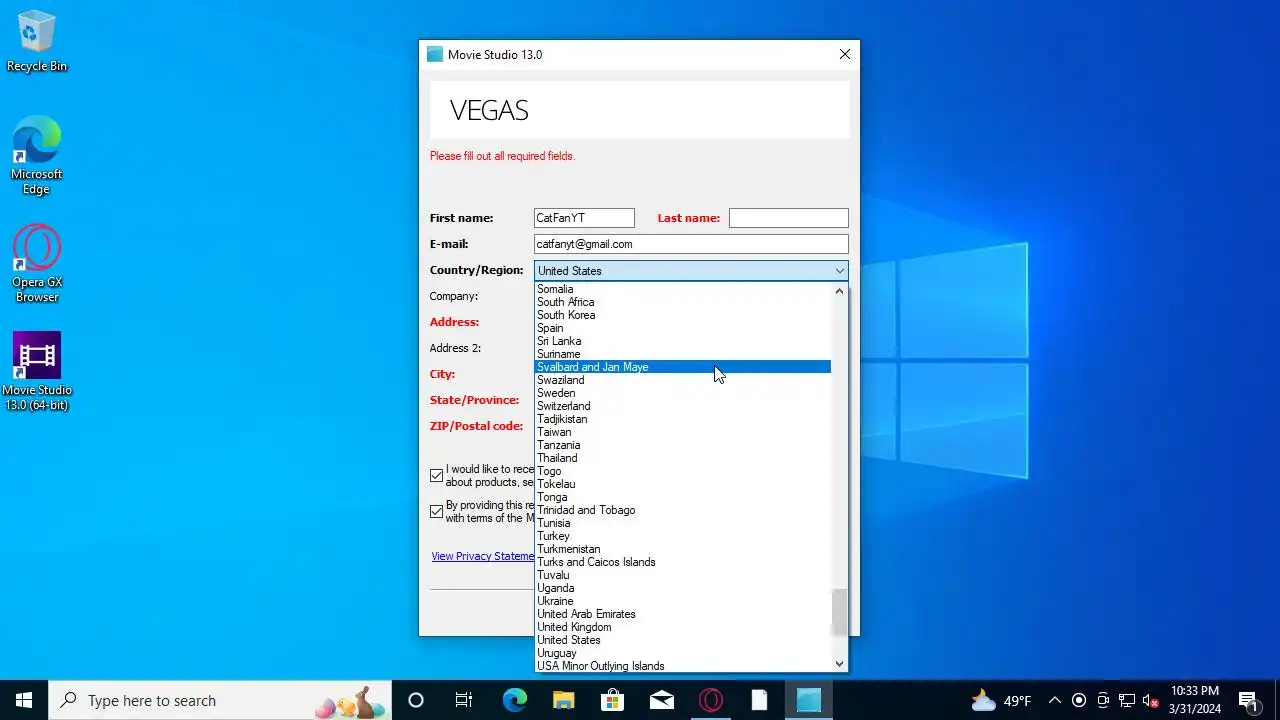This screenshot has width=1280, height=720.
Task: Open Microsoft Store from the taskbar
Action: (x=612, y=700)
